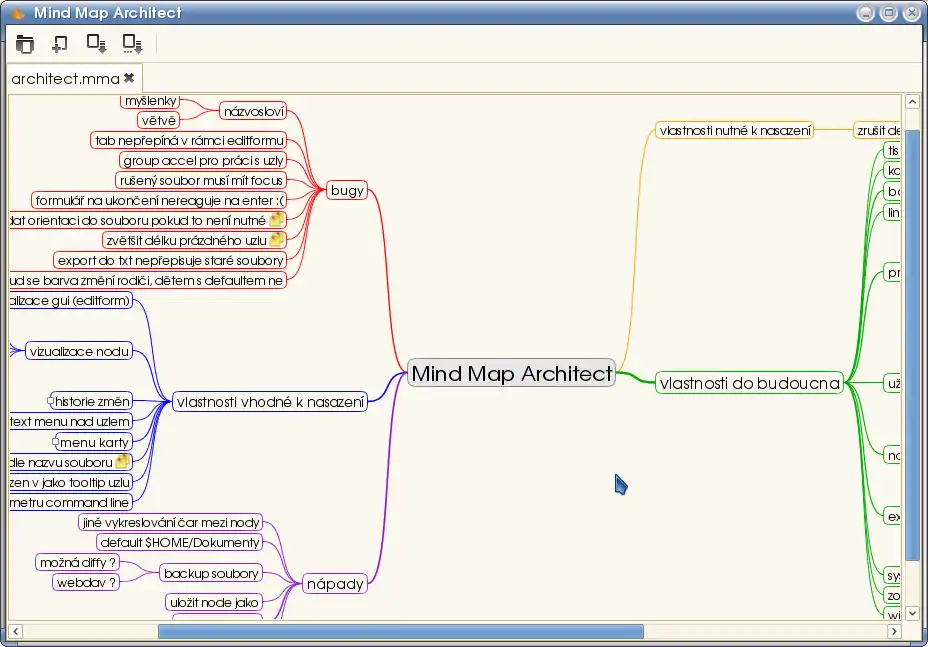Viewport: 928px width, 647px height.
Task: Open note icon on 'dle nazvu souboru' node
Action: pyautogui.click(x=122, y=462)
